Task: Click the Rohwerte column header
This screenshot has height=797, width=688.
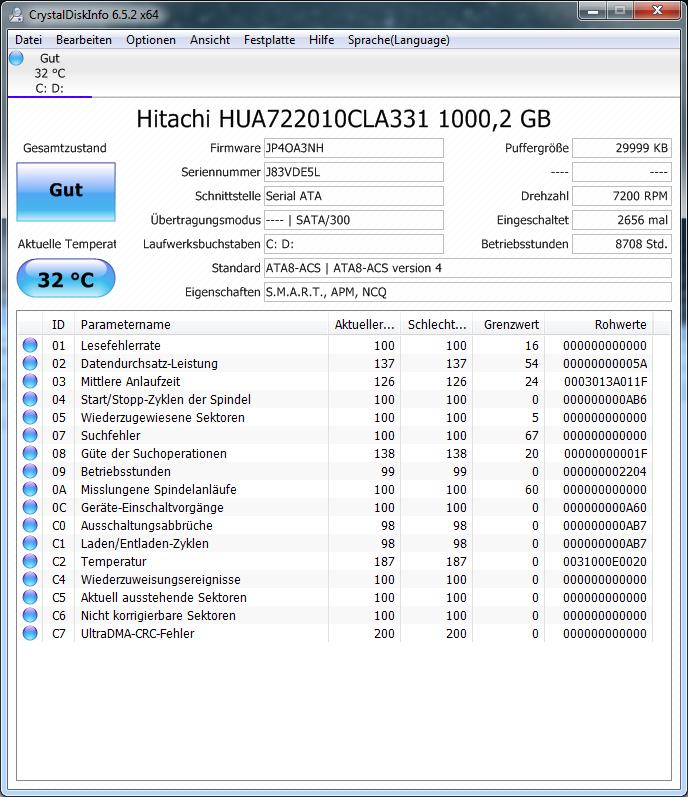Action: (599, 324)
